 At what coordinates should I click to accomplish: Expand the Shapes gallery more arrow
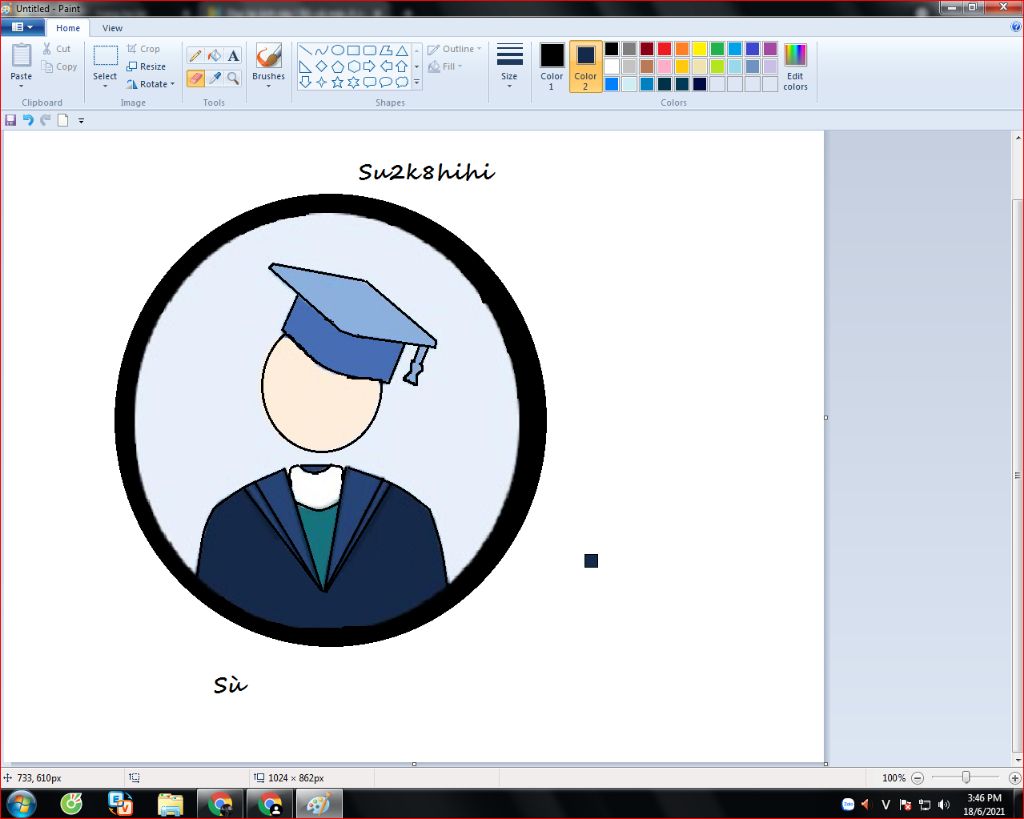[x=417, y=82]
